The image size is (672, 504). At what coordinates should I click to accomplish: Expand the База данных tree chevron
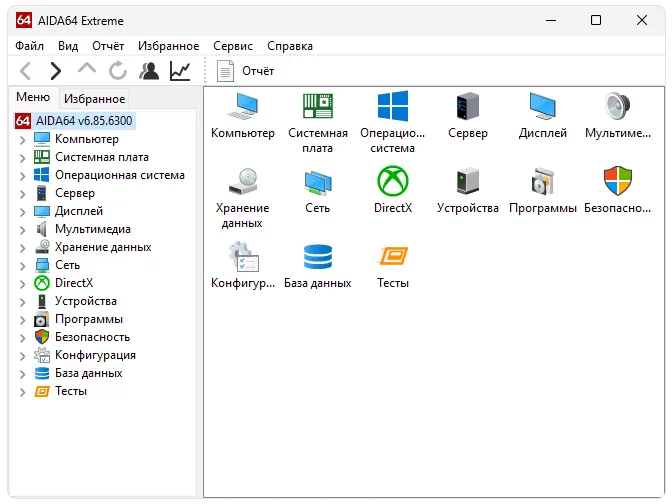pyautogui.click(x=22, y=374)
